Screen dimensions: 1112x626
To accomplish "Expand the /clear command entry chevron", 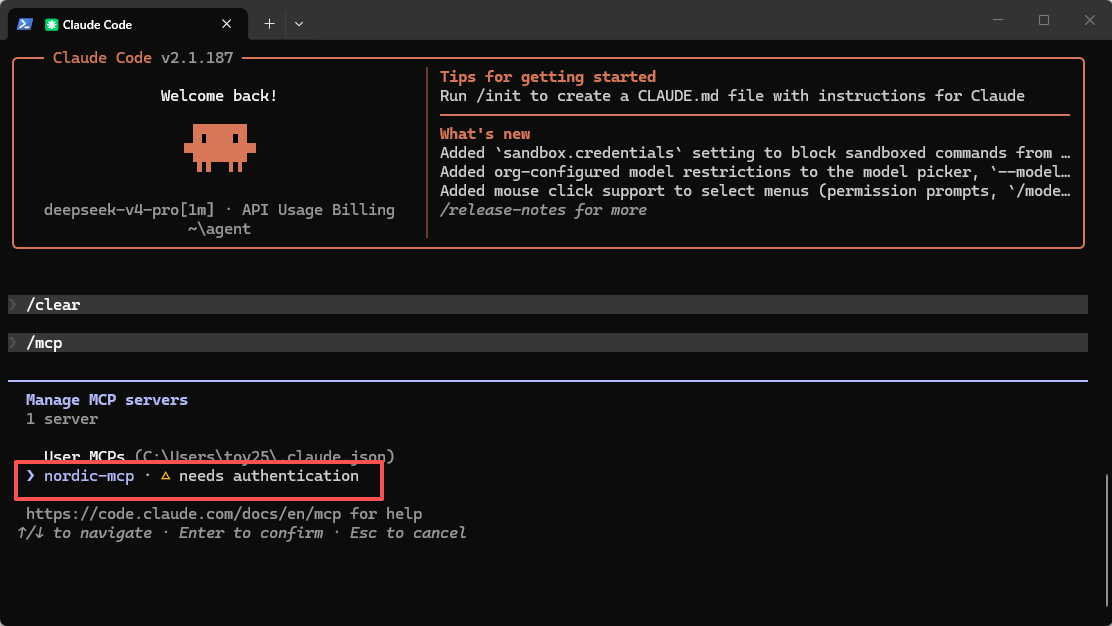I will pos(13,304).
